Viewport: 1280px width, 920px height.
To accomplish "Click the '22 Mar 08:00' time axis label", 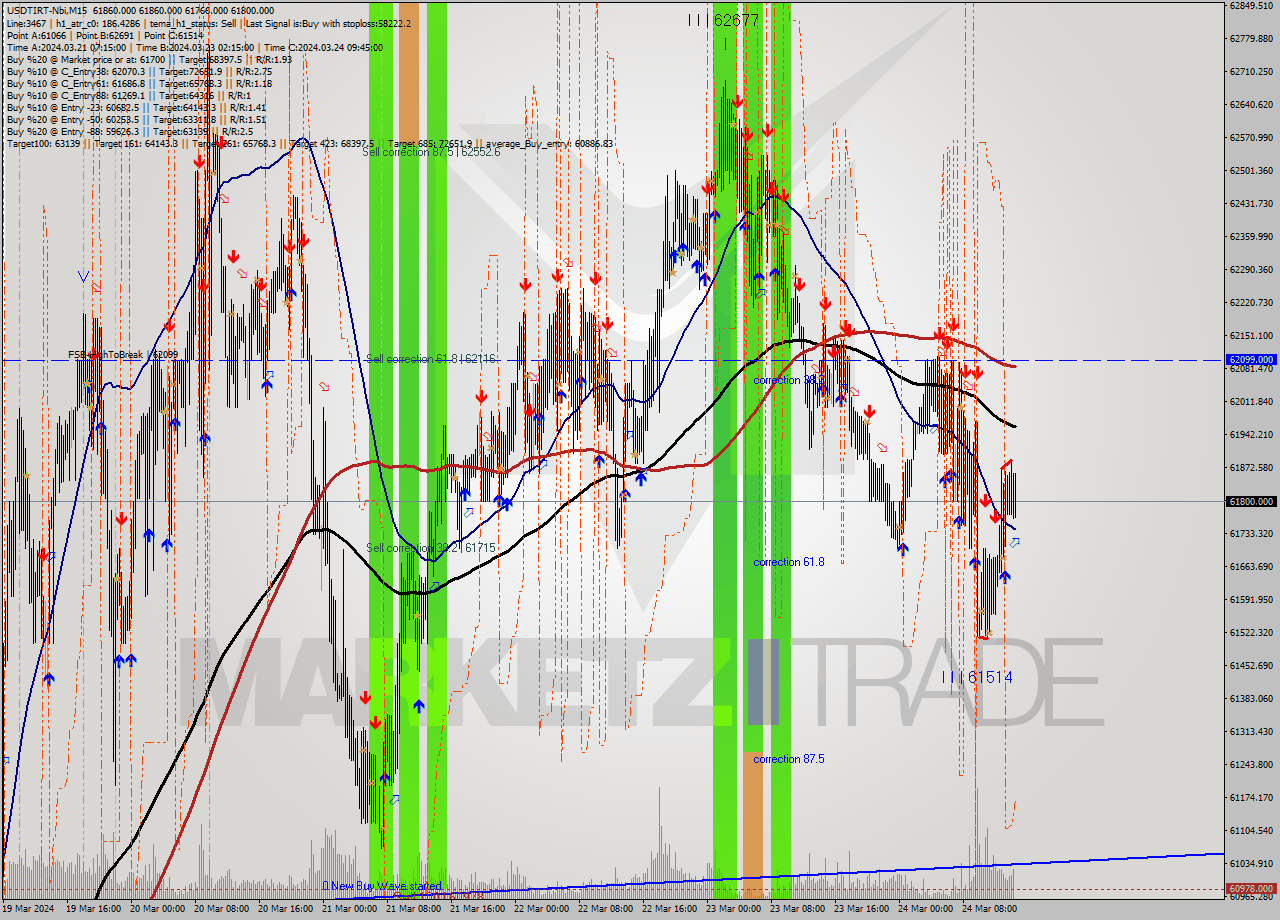I will point(607,909).
